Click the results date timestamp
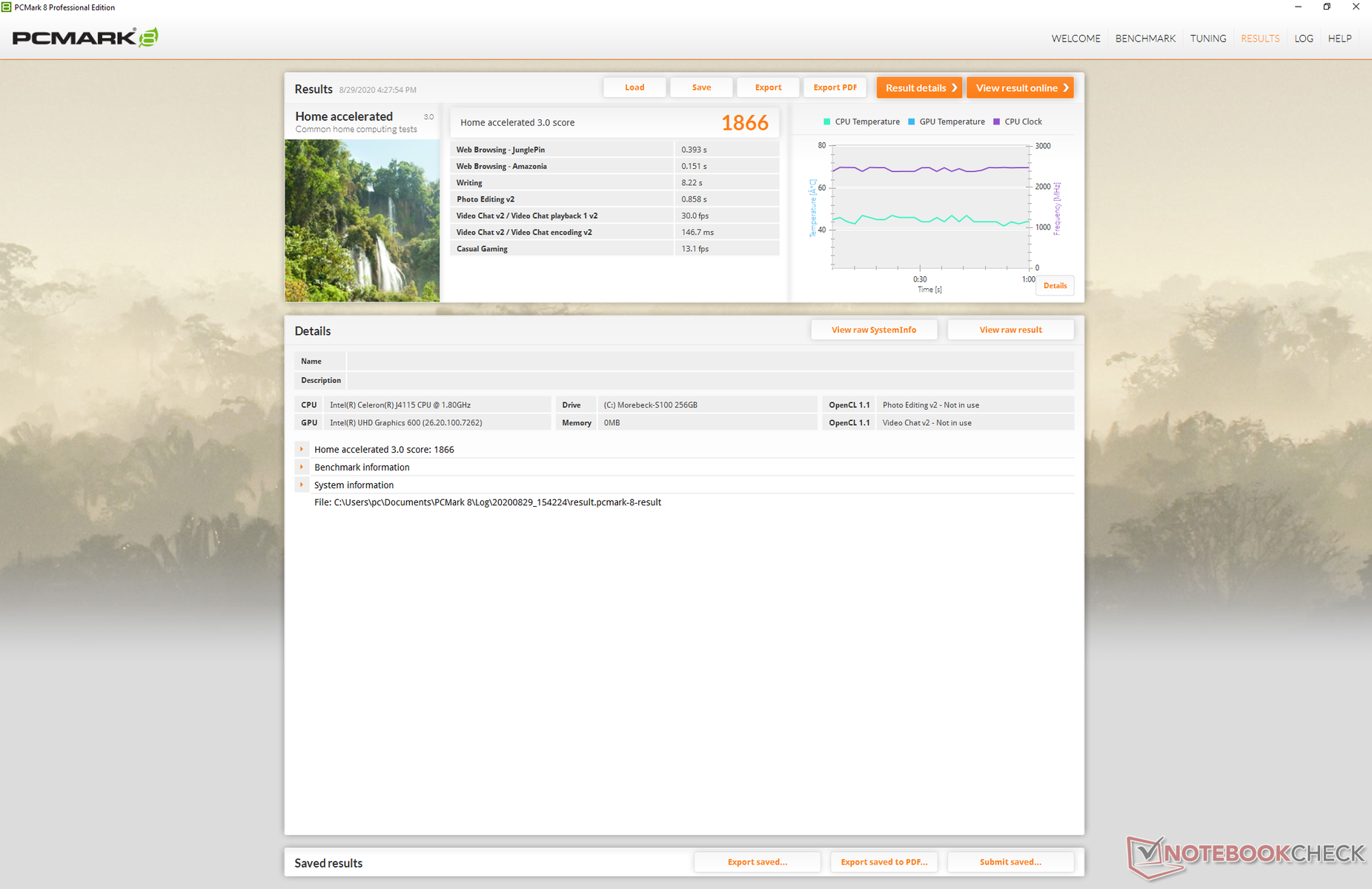Image resolution: width=1372 pixels, height=889 pixels. tap(378, 90)
